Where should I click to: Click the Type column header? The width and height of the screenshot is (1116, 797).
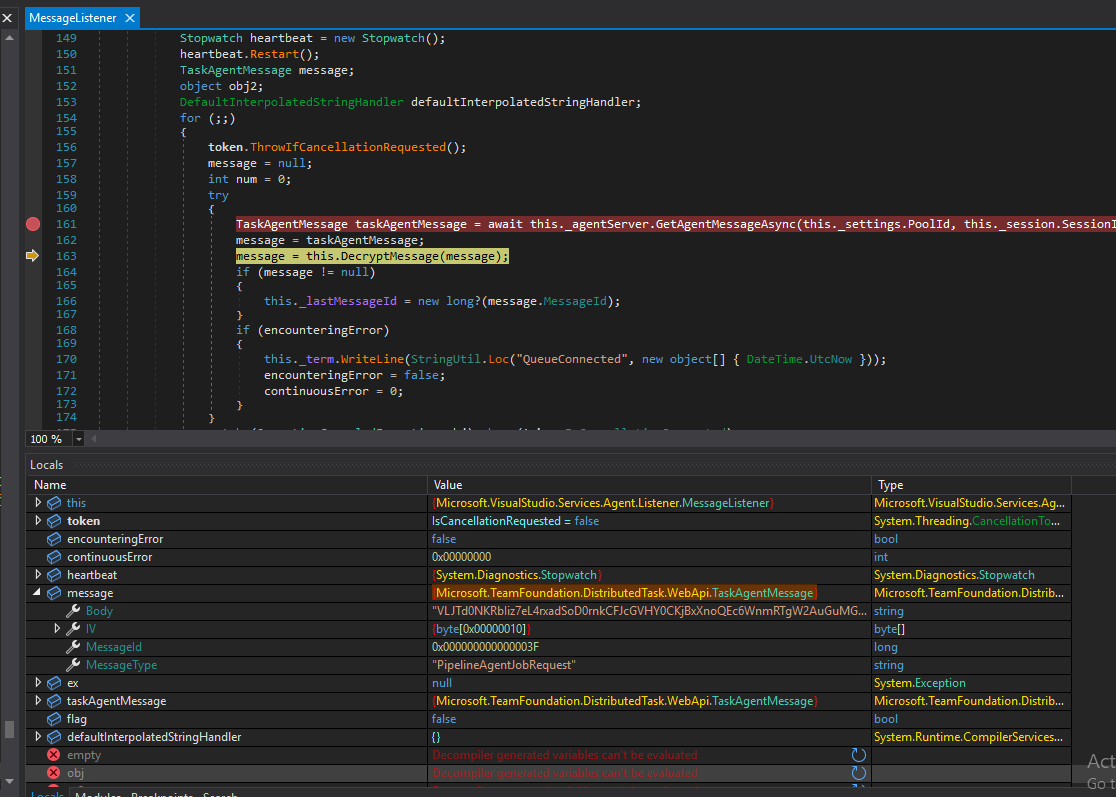(890, 485)
